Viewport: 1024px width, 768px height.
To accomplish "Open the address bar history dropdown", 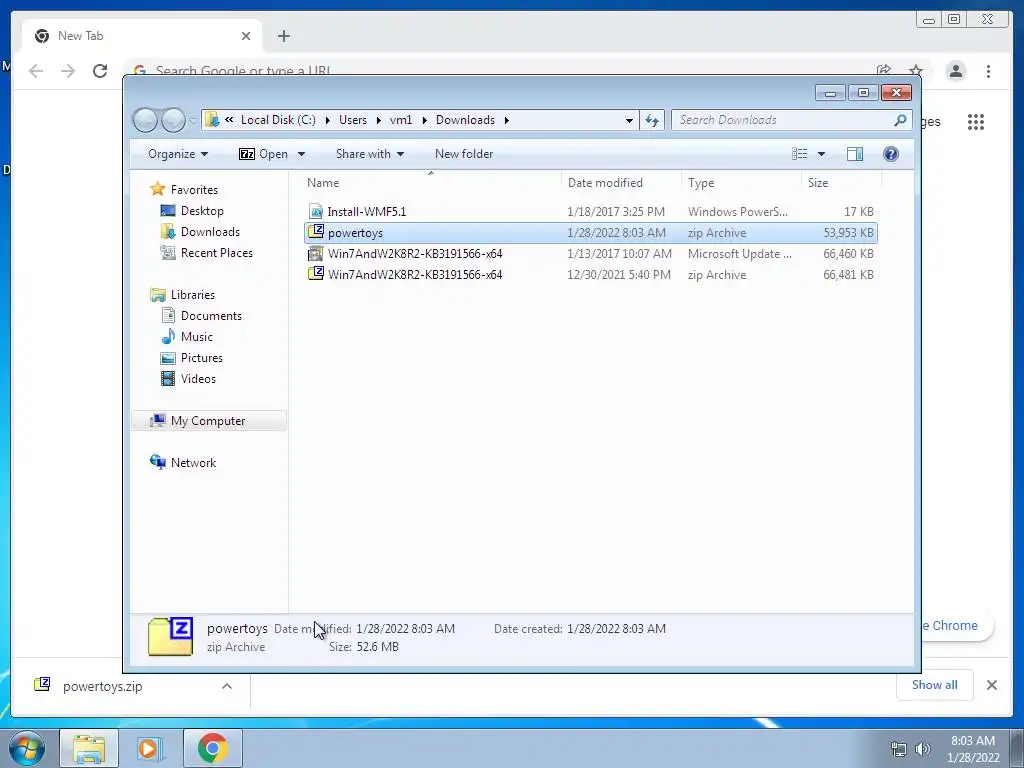I will [x=629, y=120].
